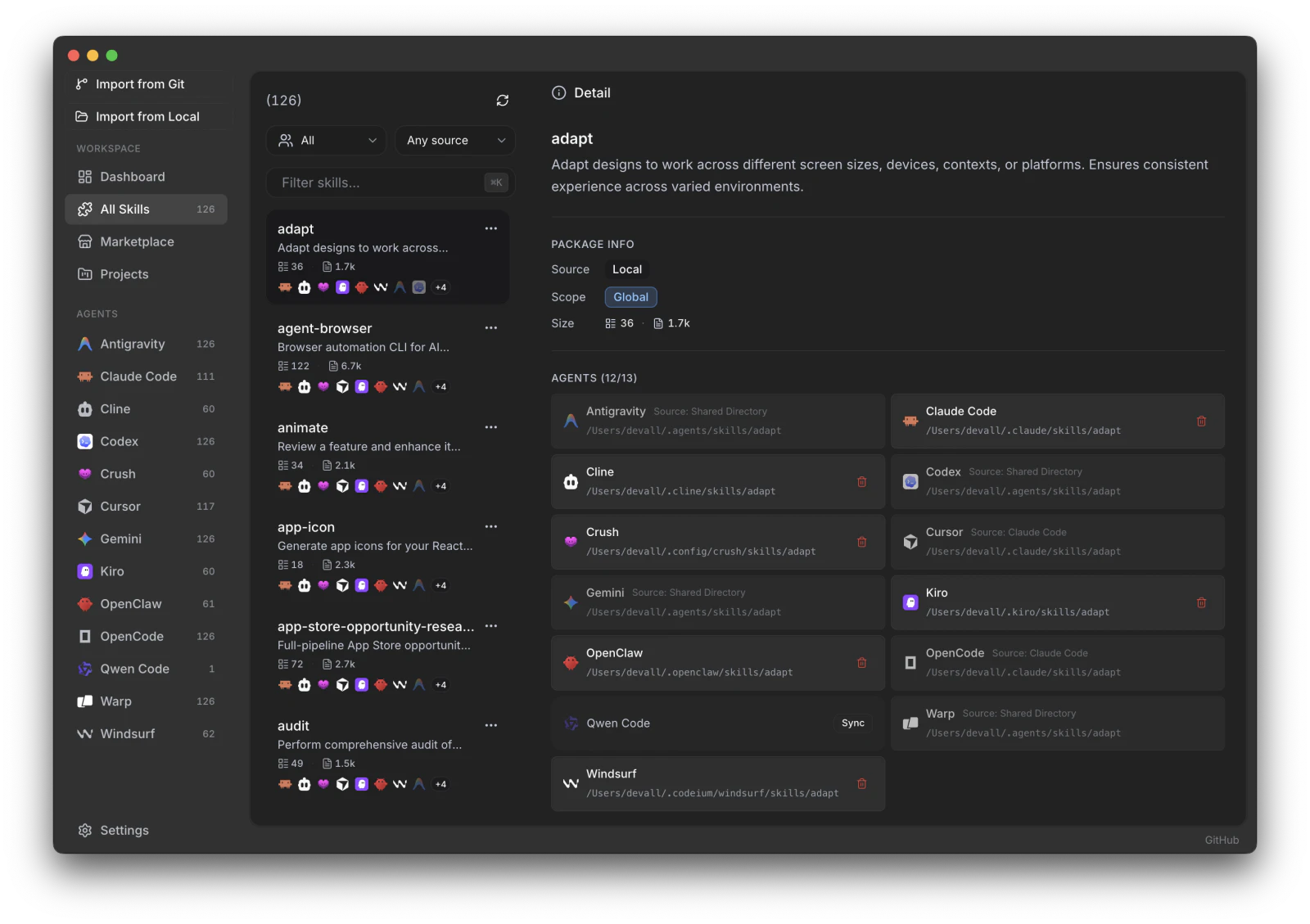Screen dimensions: 1310x924
Task: Open more options for adapt skill
Action: 490,228
